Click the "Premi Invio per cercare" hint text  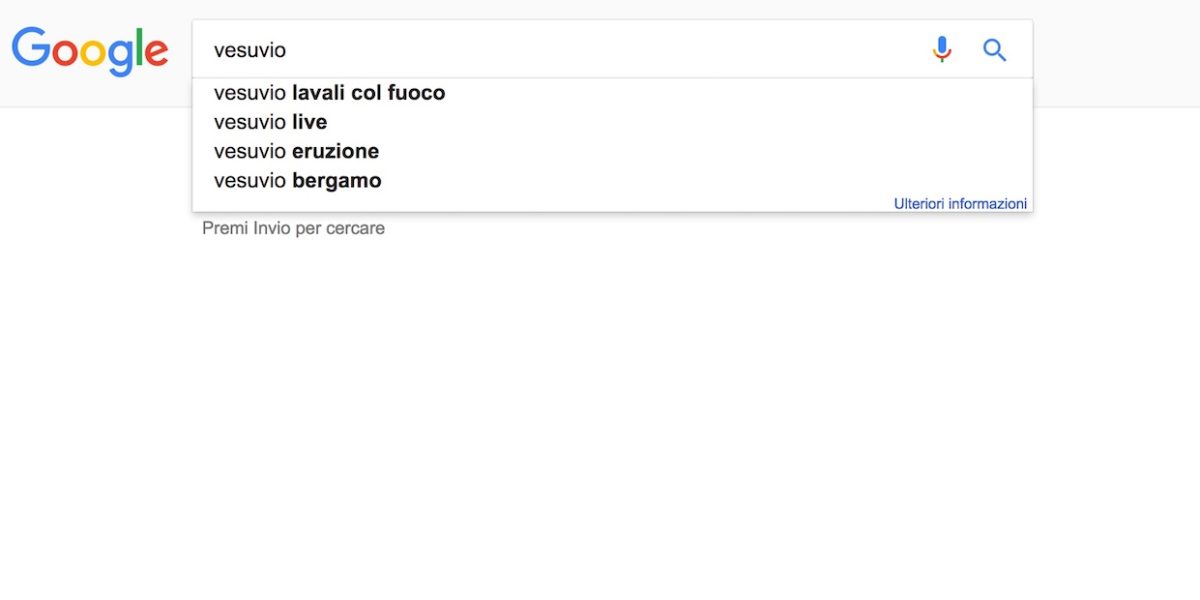(x=293, y=228)
